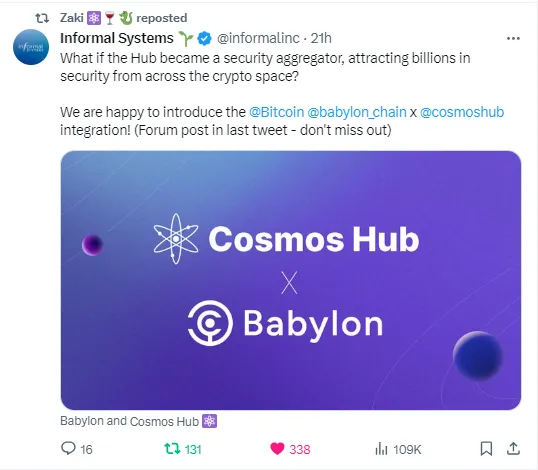
Task: Click the share upload icon
Action: 513,448
